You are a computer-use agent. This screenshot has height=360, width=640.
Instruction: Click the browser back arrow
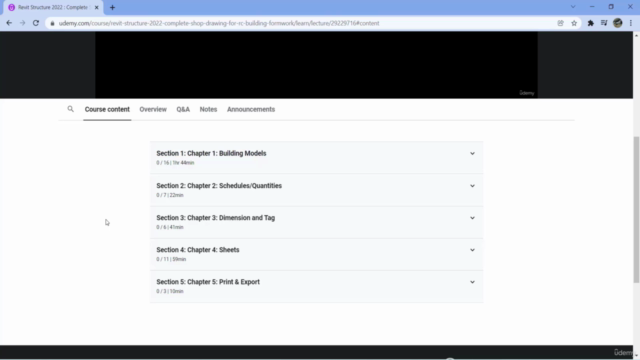(9, 23)
